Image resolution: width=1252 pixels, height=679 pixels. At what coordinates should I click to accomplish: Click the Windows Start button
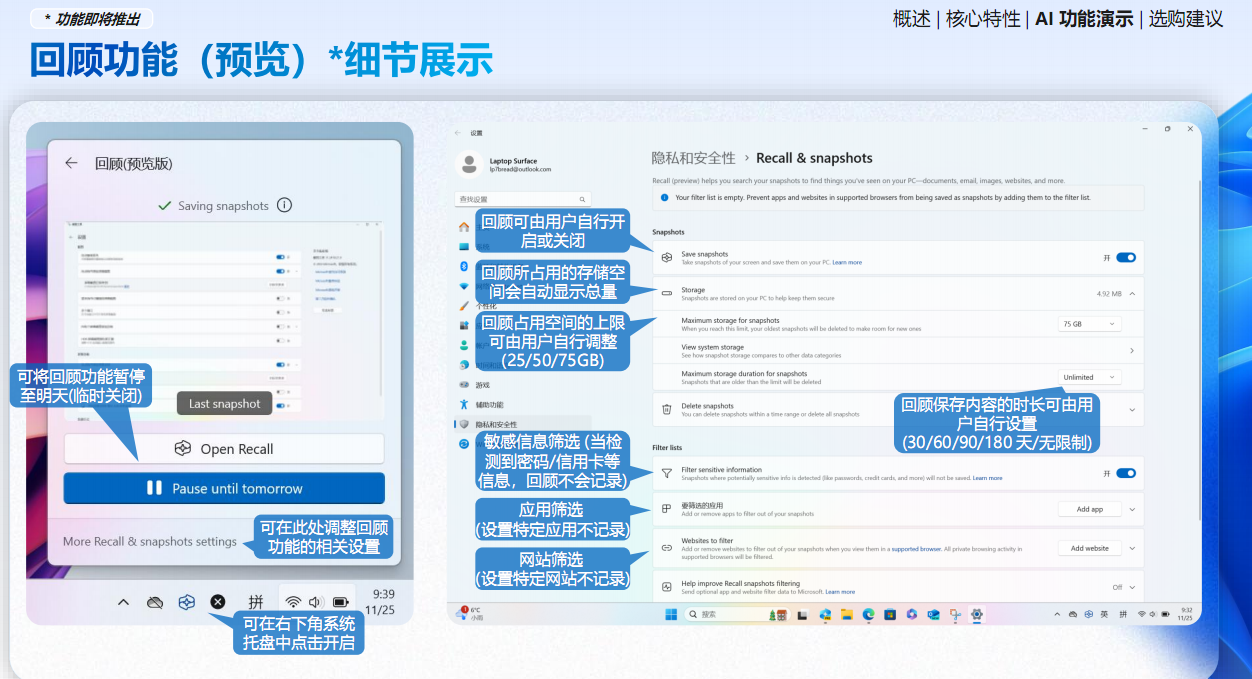point(670,614)
